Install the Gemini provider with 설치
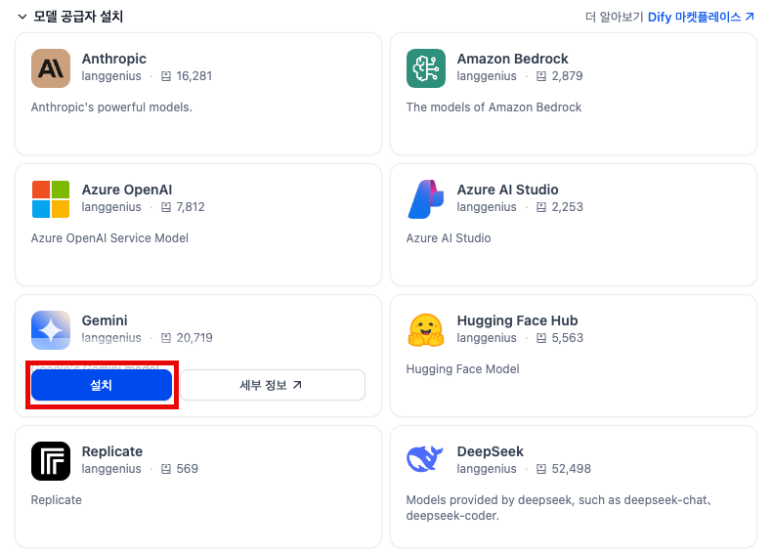The width and height of the screenshot is (773, 552). [102, 385]
